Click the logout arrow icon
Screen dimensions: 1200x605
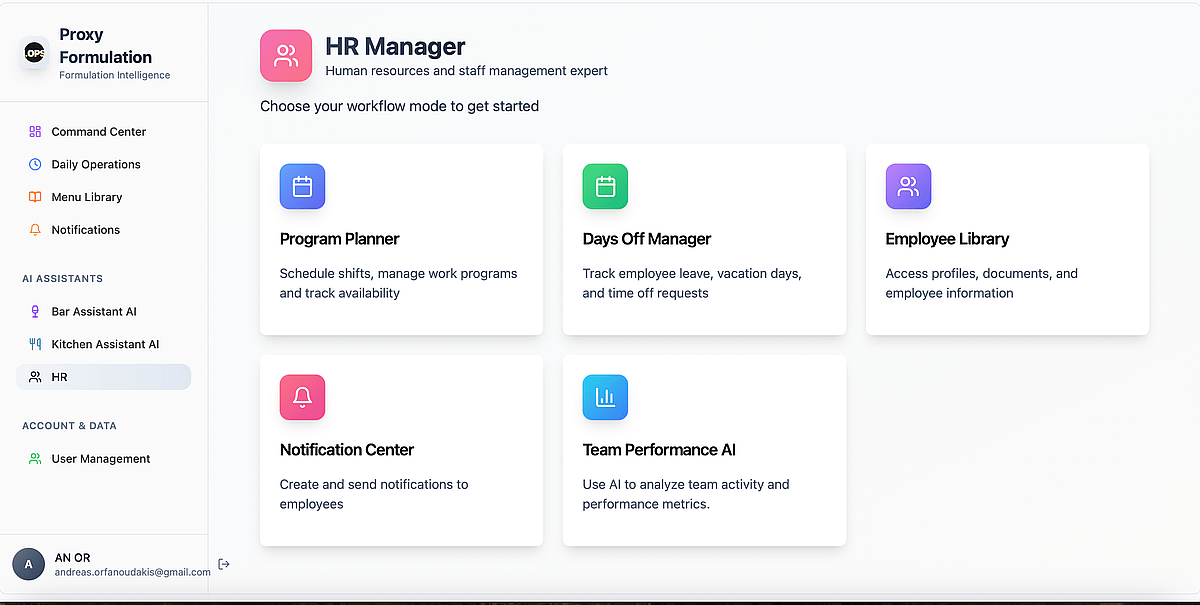click(x=224, y=564)
